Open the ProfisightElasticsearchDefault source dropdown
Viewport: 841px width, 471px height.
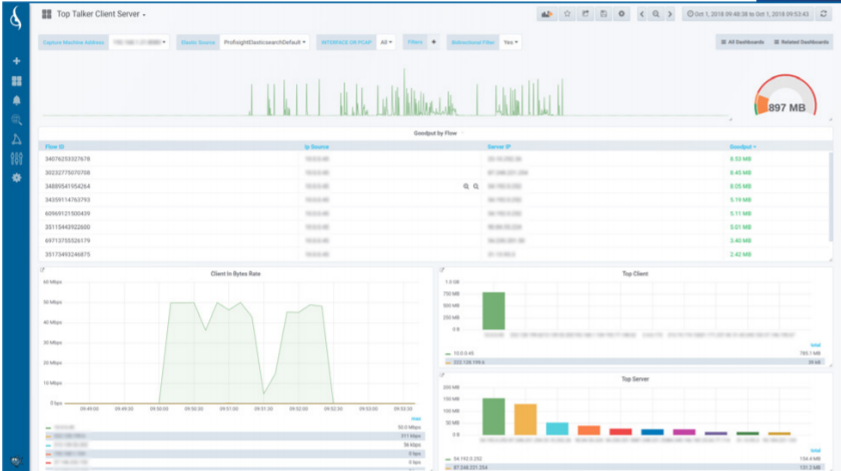click(x=264, y=42)
